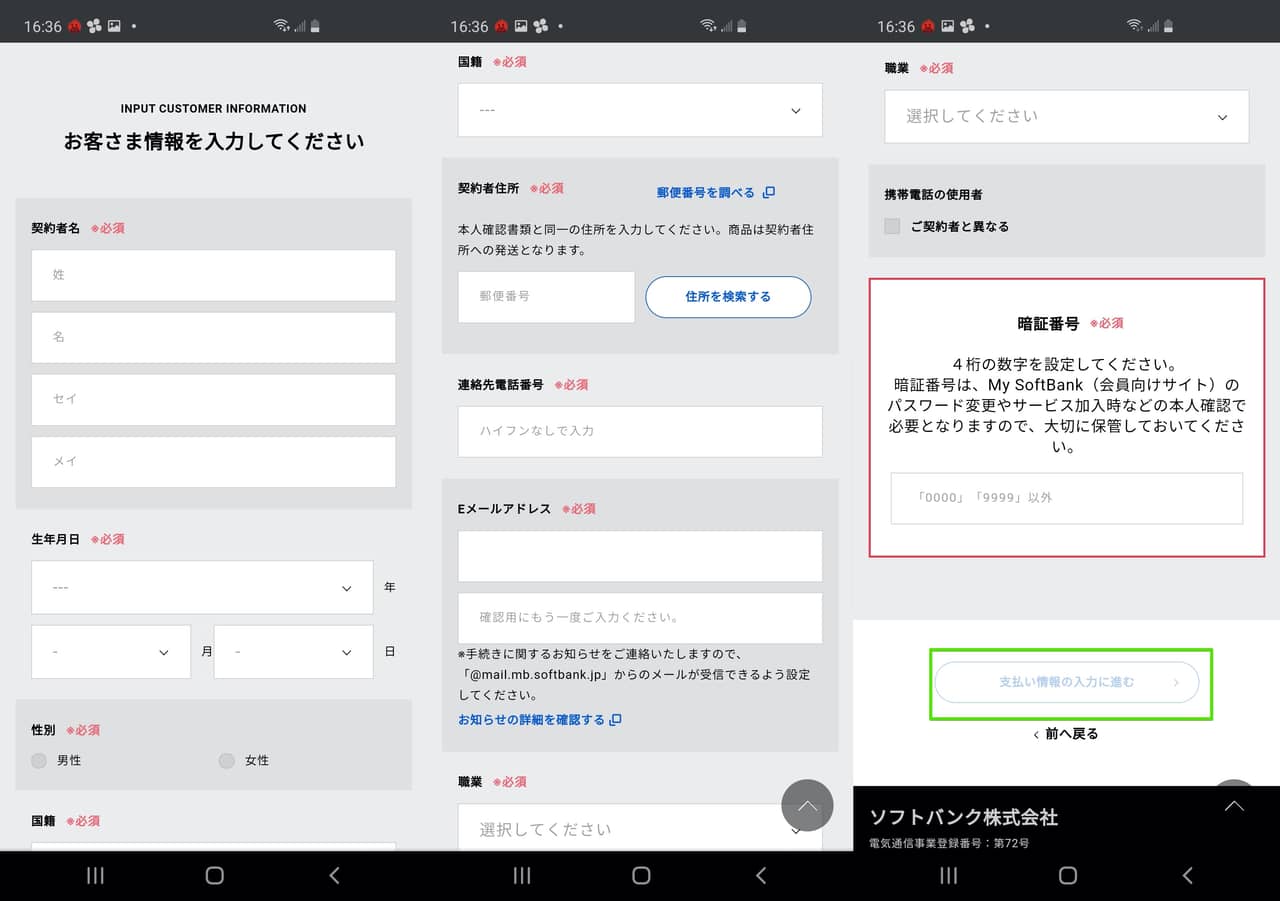Open the birth month dropdown
The image size is (1280, 901).
[111, 652]
